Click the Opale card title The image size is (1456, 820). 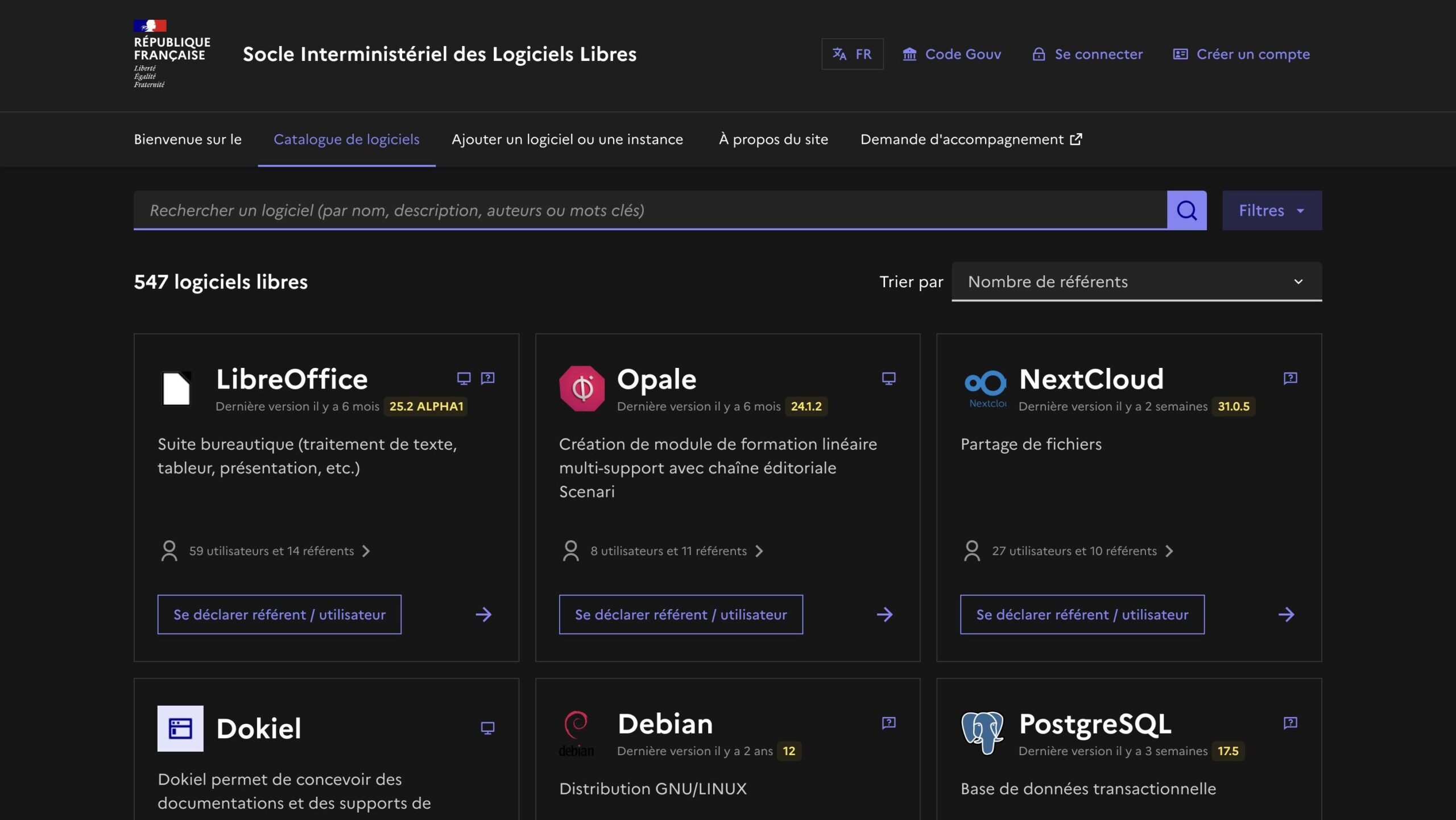(657, 379)
